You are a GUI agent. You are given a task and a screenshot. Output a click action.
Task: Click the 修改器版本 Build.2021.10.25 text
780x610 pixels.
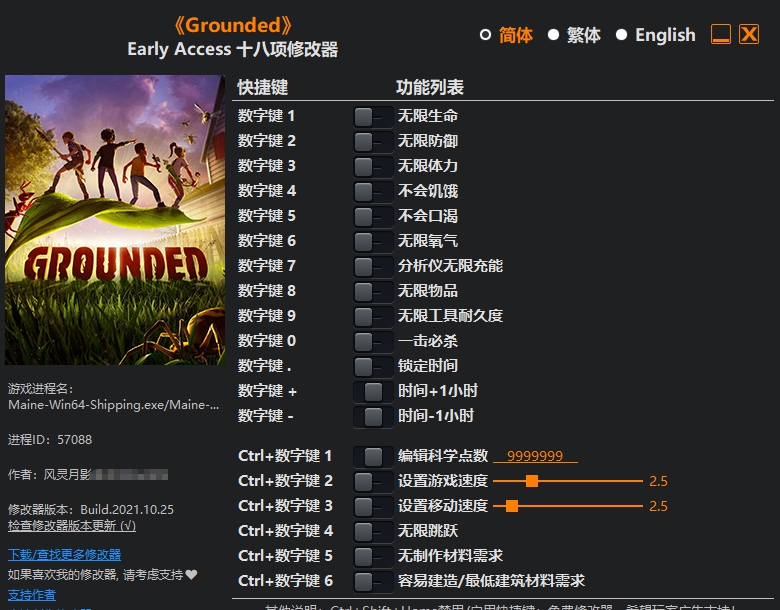click(91, 509)
